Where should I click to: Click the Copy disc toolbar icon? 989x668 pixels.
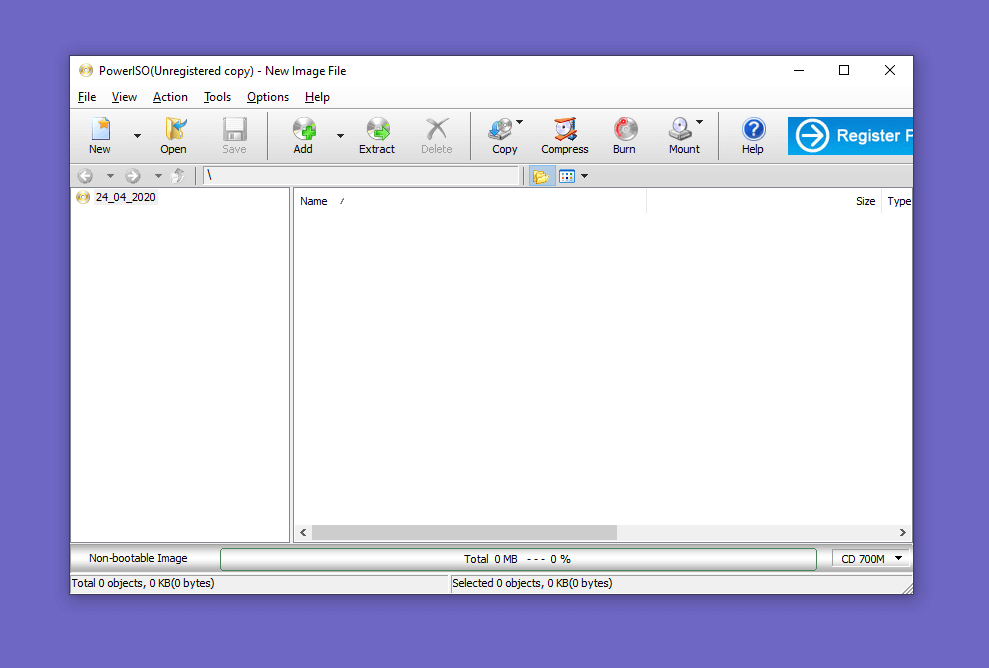[x=503, y=136]
